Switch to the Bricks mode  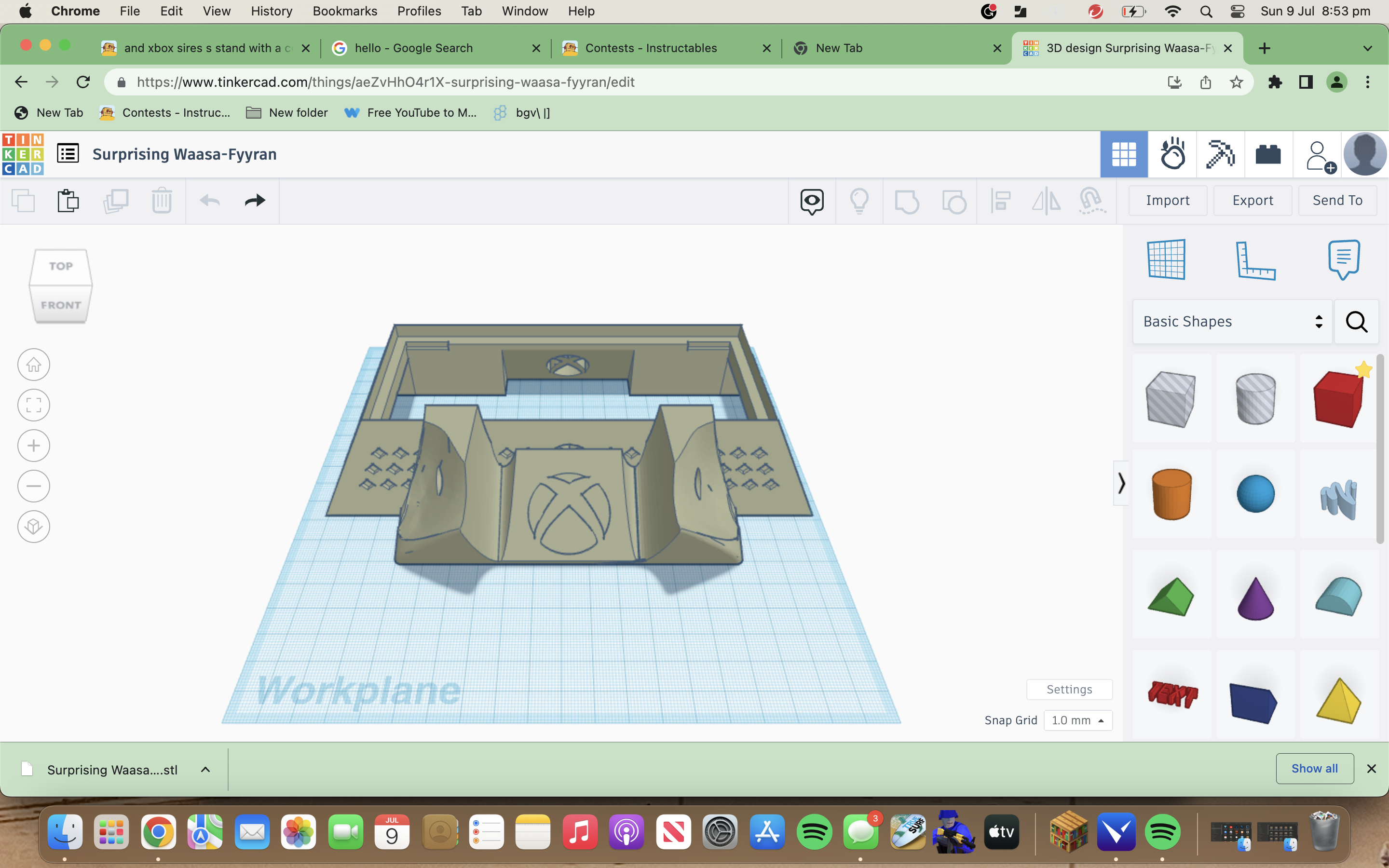point(1268,154)
